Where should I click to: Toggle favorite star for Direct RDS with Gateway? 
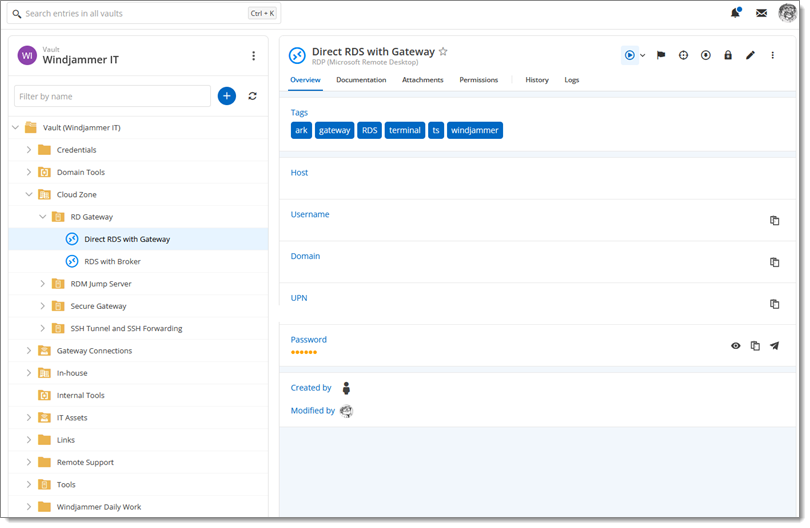[443, 51]
